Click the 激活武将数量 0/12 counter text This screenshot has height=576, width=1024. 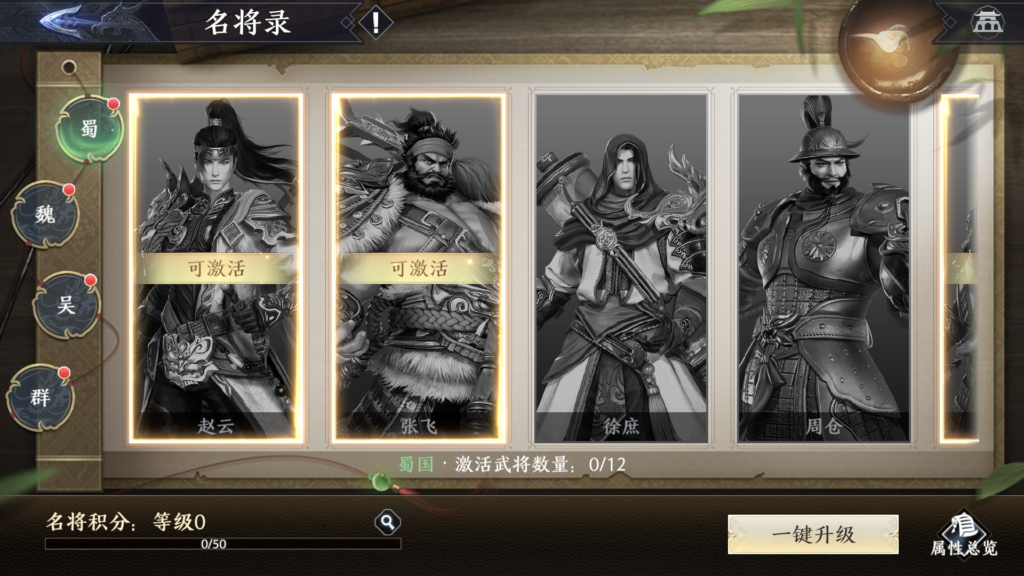[x=540, y=464]
